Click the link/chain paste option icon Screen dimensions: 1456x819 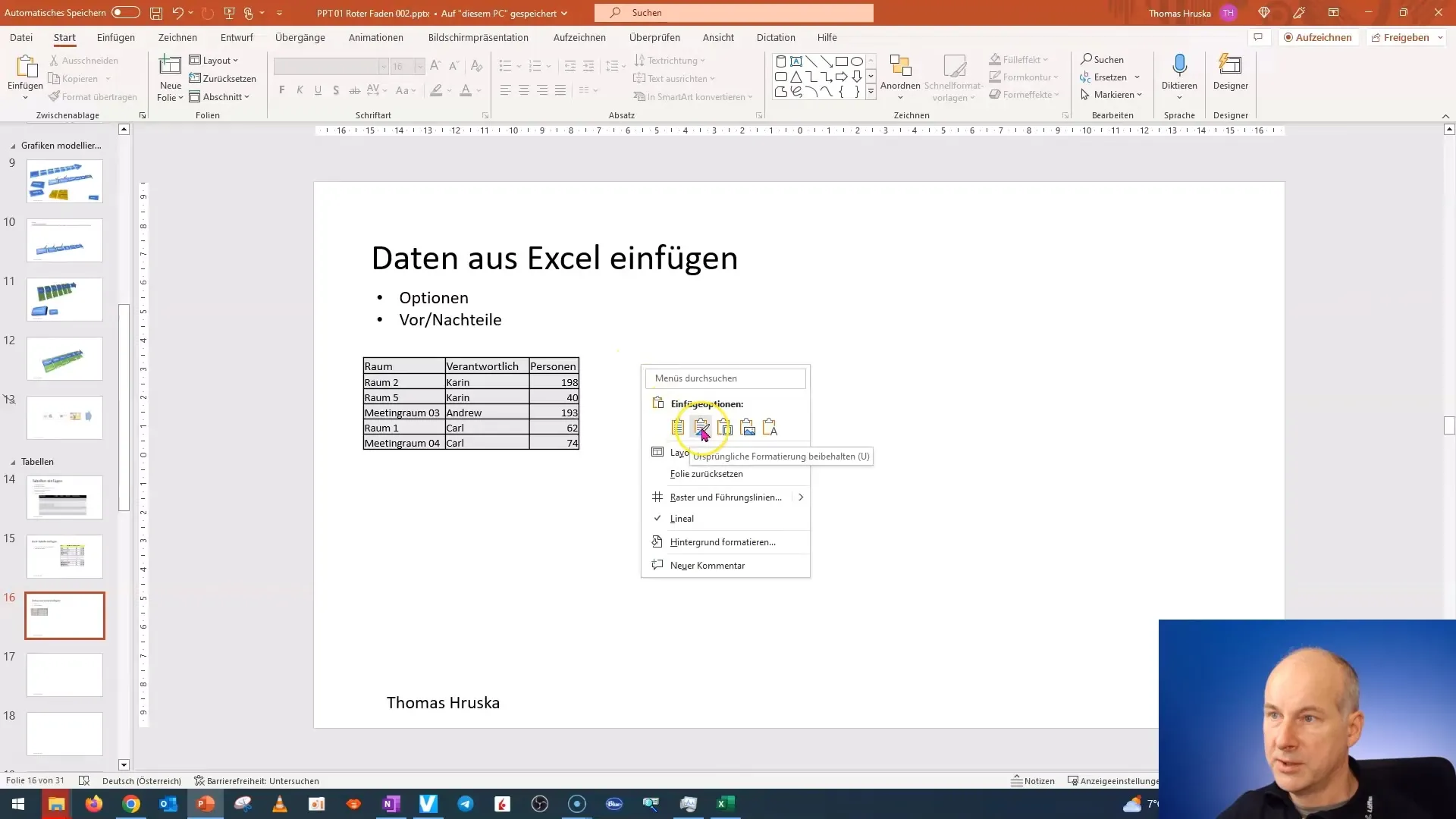click(724, 427)
